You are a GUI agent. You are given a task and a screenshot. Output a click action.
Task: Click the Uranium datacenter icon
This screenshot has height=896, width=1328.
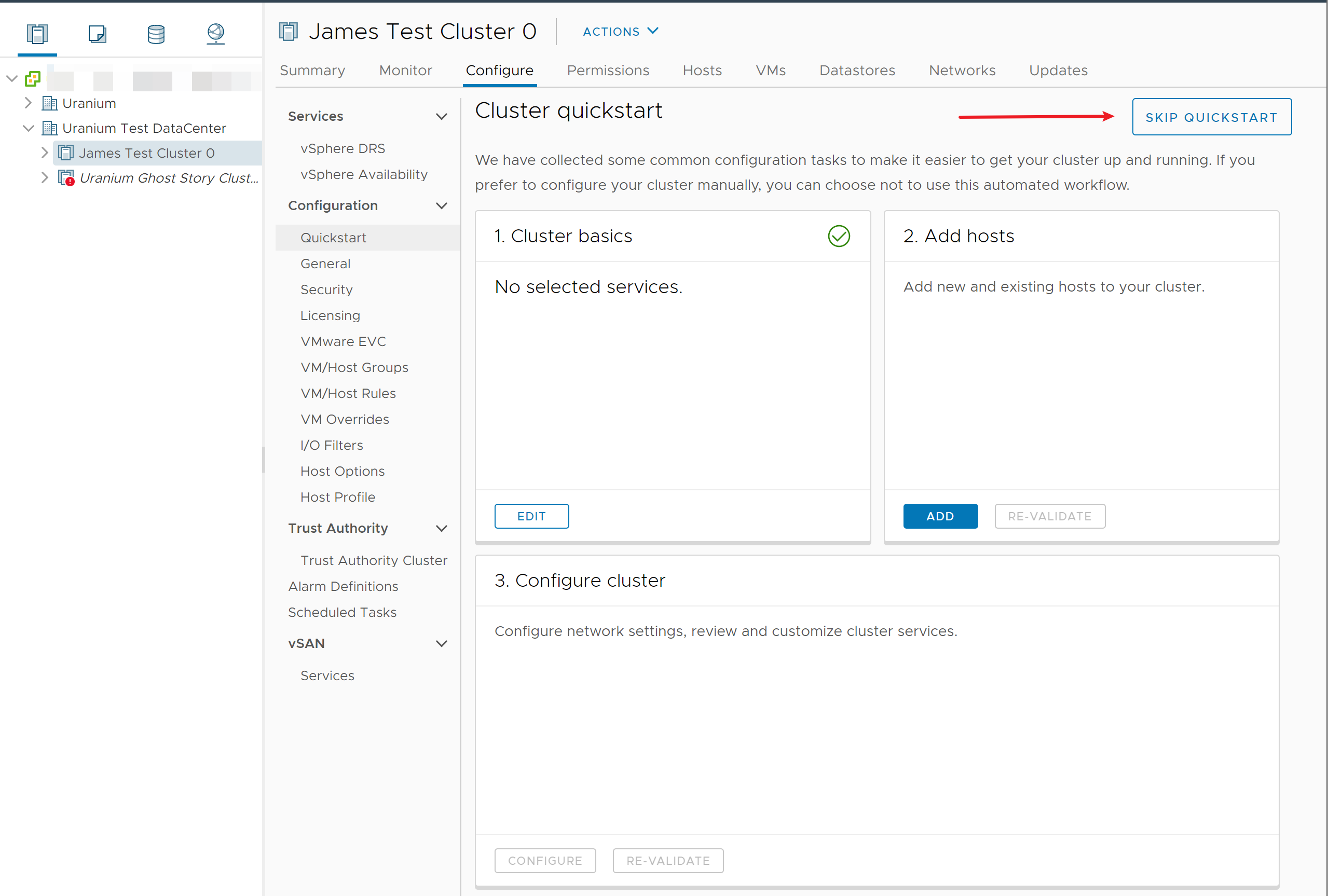coord(50,103)
